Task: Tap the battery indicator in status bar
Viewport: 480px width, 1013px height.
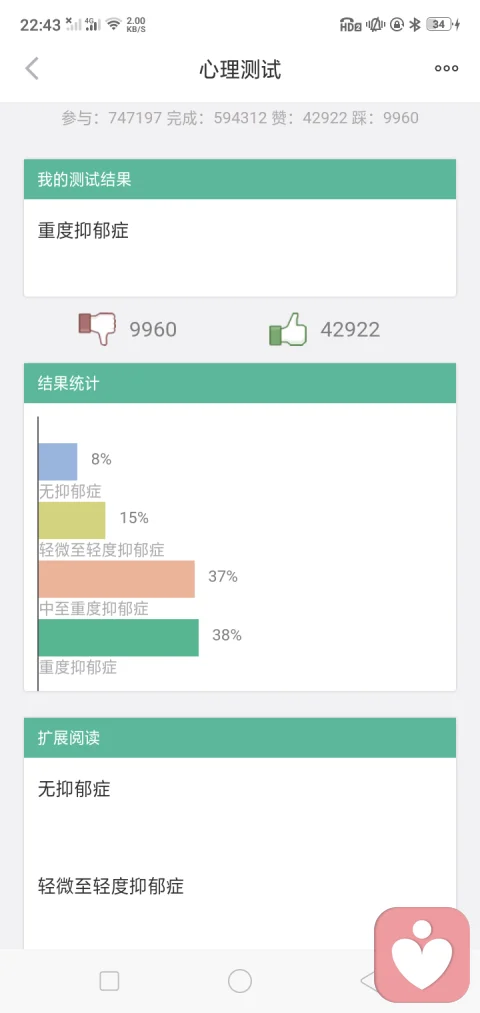Action: tap(442, 25)
